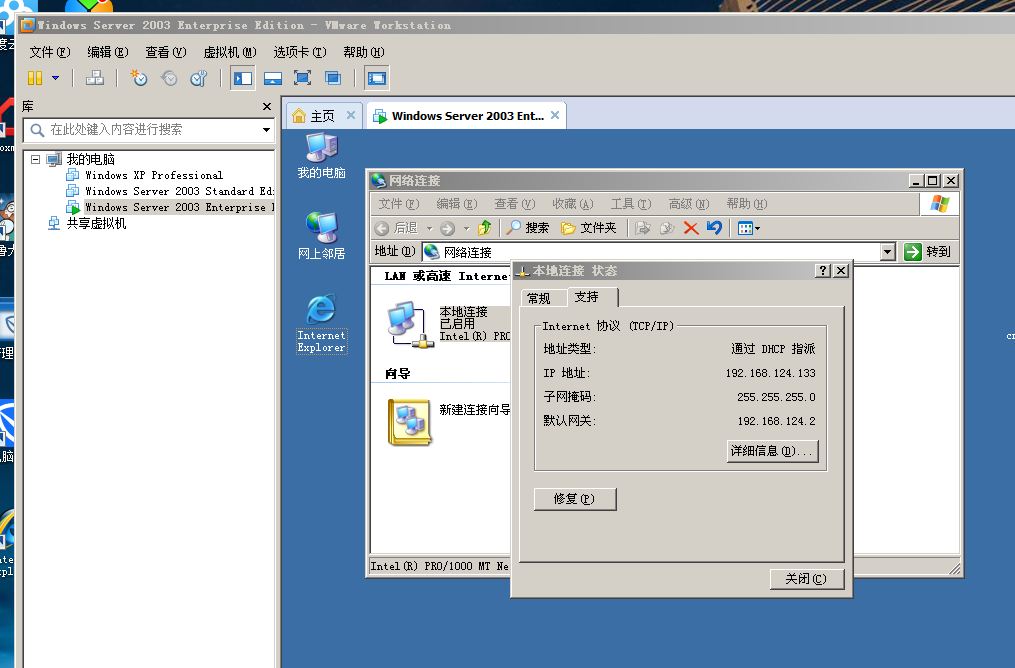This screenshot has width=1015, height=668.
Task: Select Windows XP Professional in the library
Action: pos(154,175)
